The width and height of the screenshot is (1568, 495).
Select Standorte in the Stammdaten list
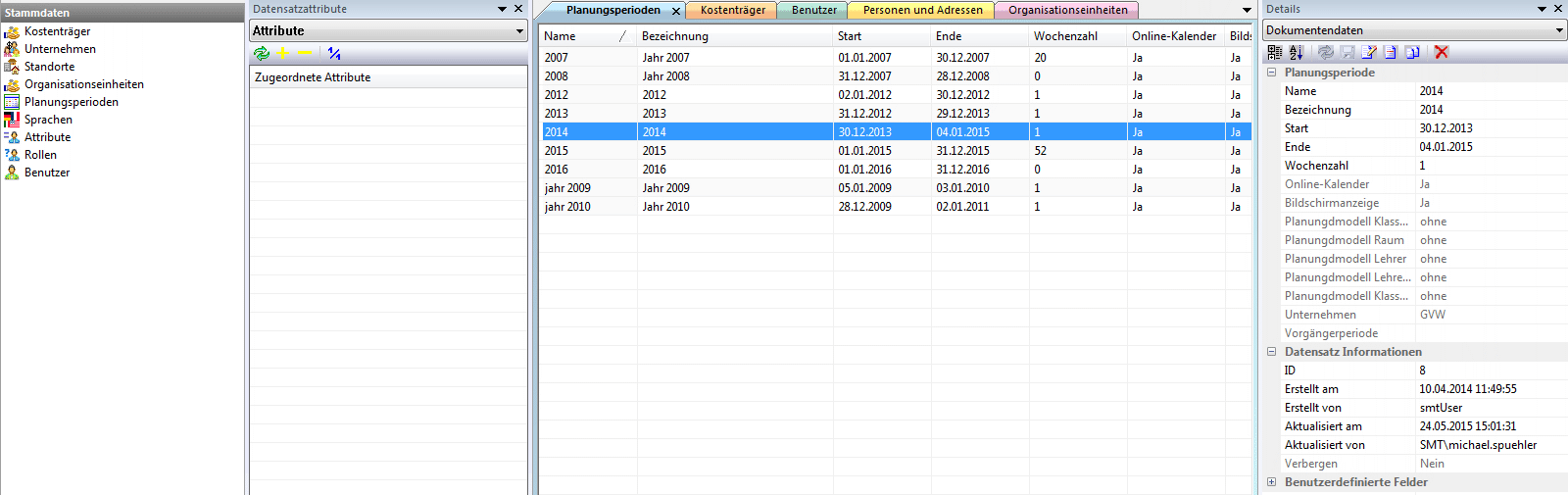(49, 67)
